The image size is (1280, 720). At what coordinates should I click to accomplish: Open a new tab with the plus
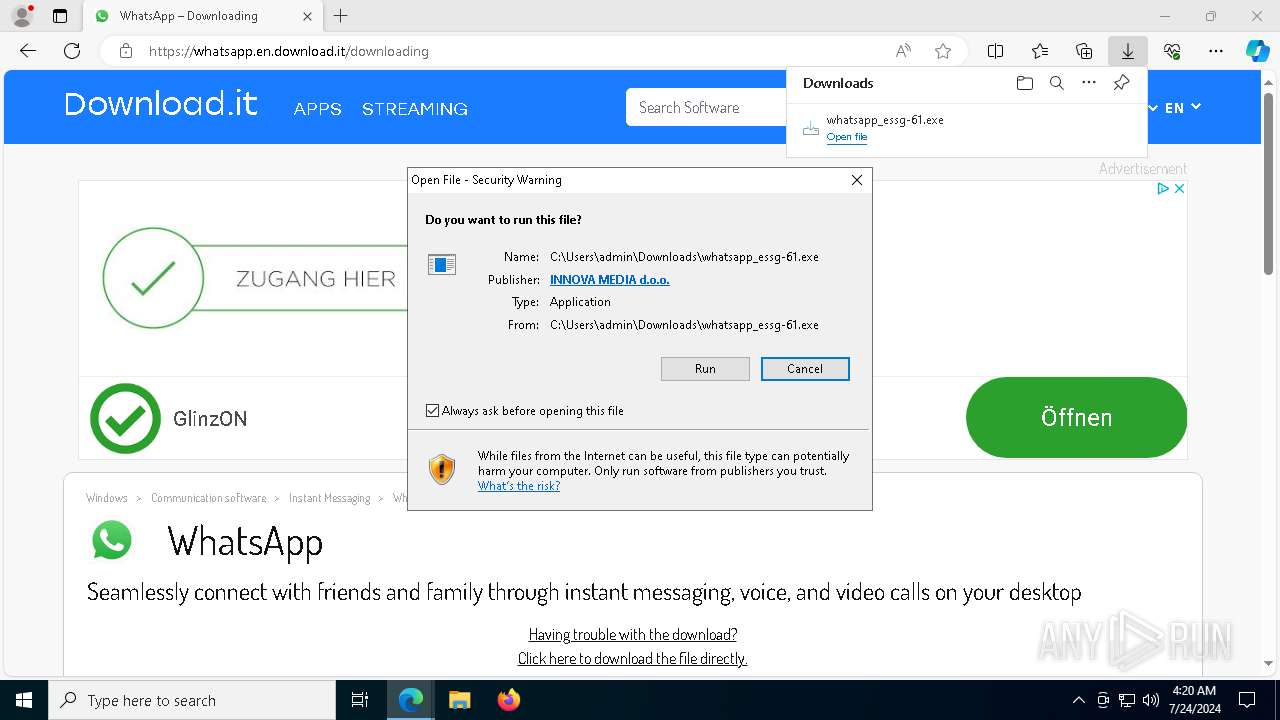(x=341, y=16)
